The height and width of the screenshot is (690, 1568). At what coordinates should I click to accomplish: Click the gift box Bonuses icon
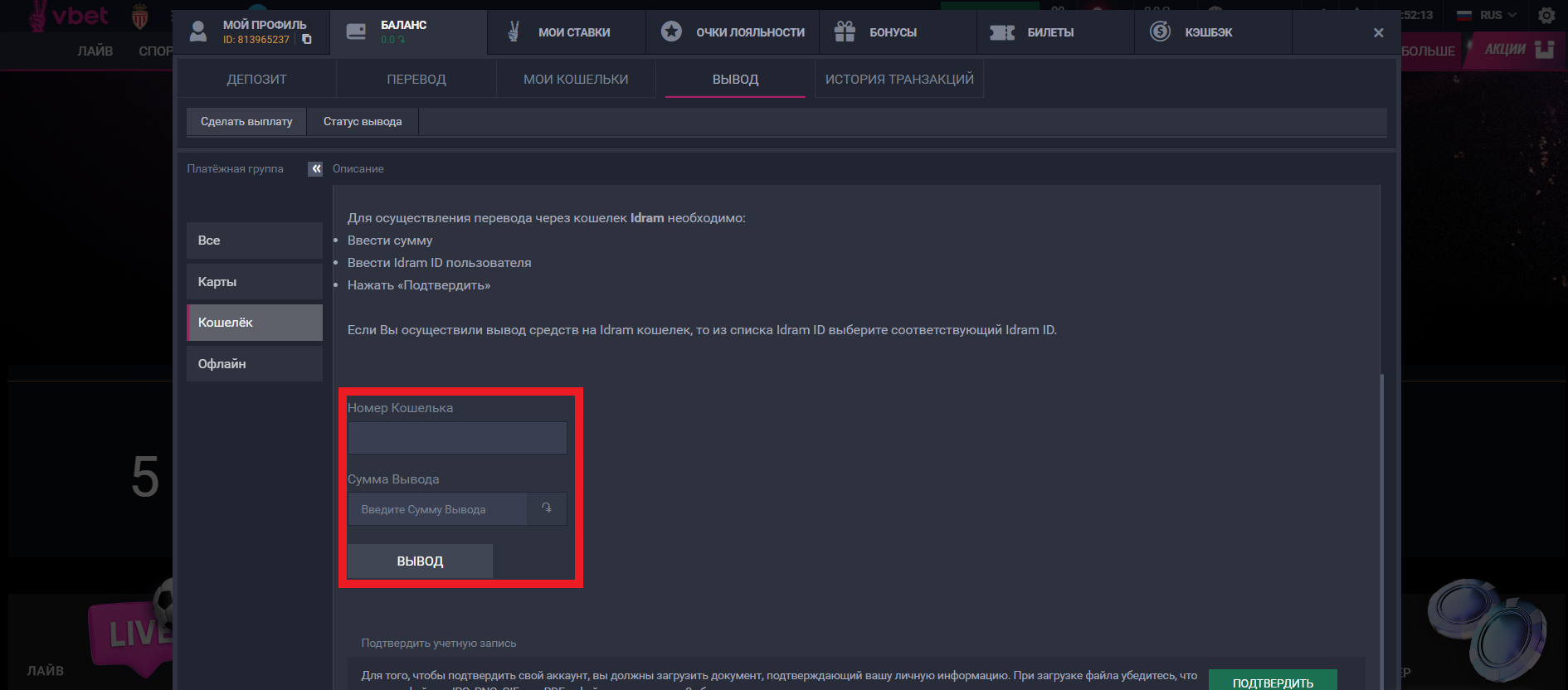[845, 32]
